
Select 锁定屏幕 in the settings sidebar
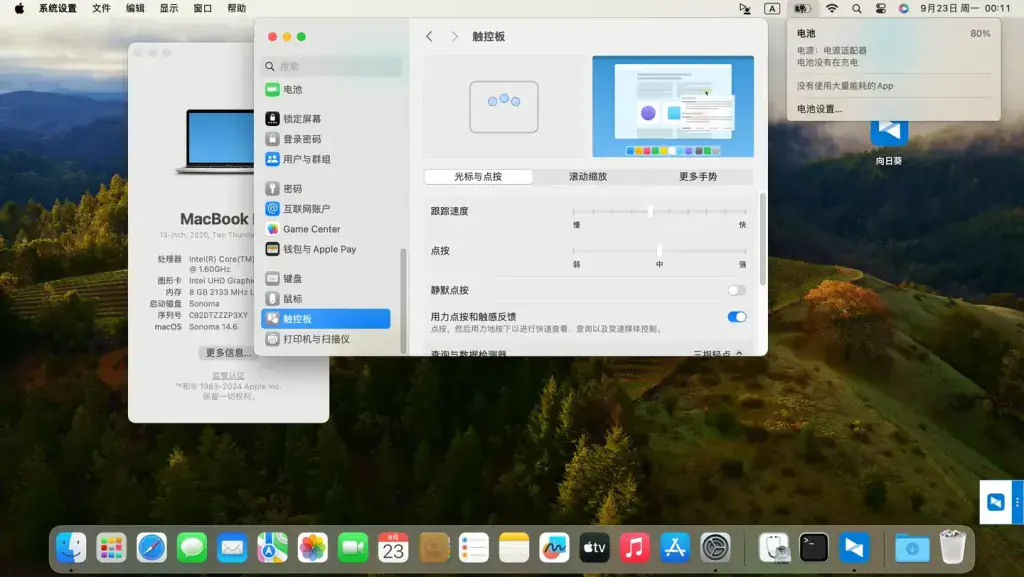point(325,119)
